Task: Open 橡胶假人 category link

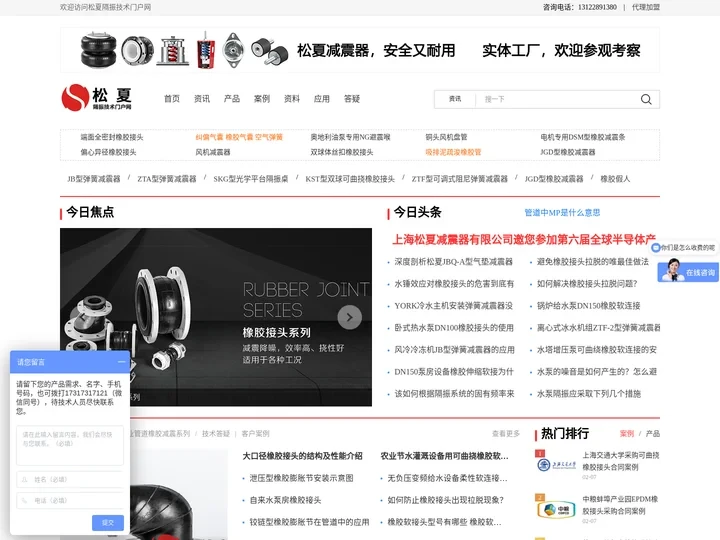Action: pos(615,179)
